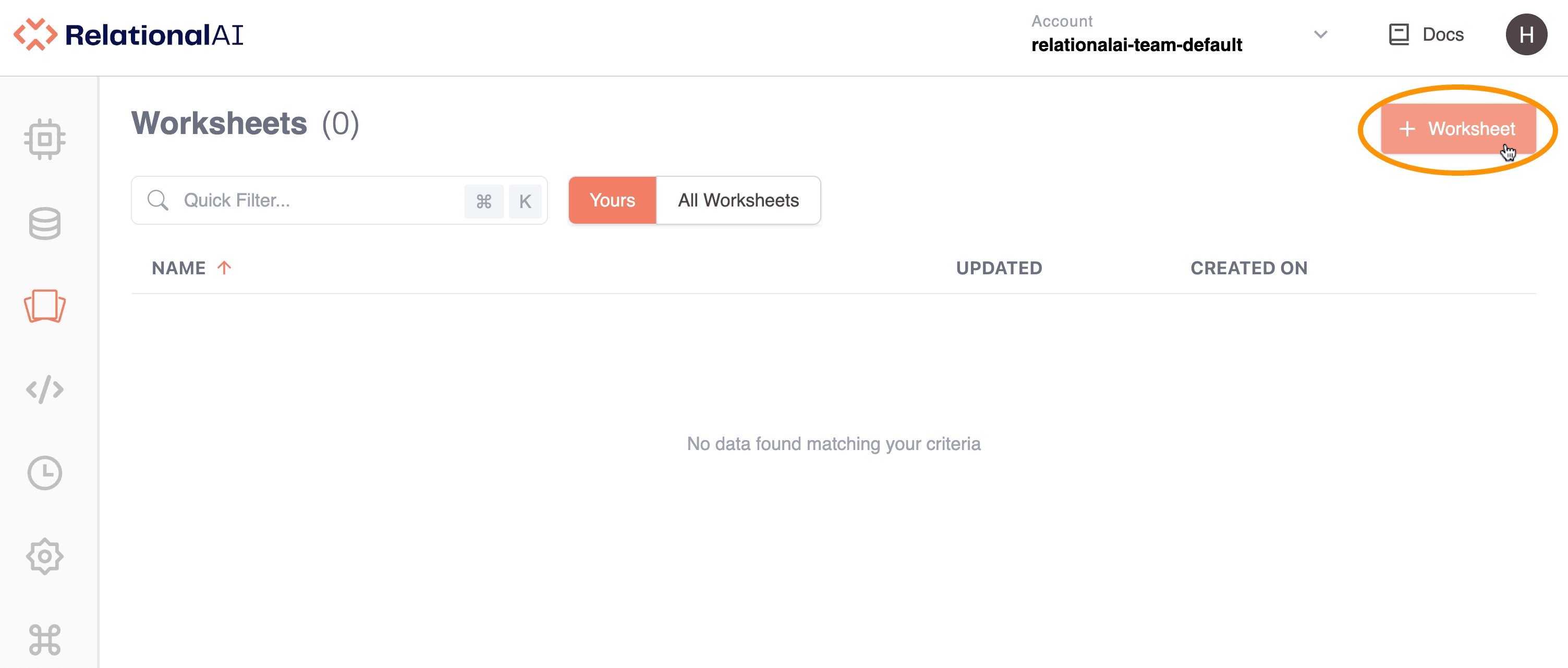Open the Databases cylinder icon in sidebar
The image size is (1568, 668).
point(44,223)
